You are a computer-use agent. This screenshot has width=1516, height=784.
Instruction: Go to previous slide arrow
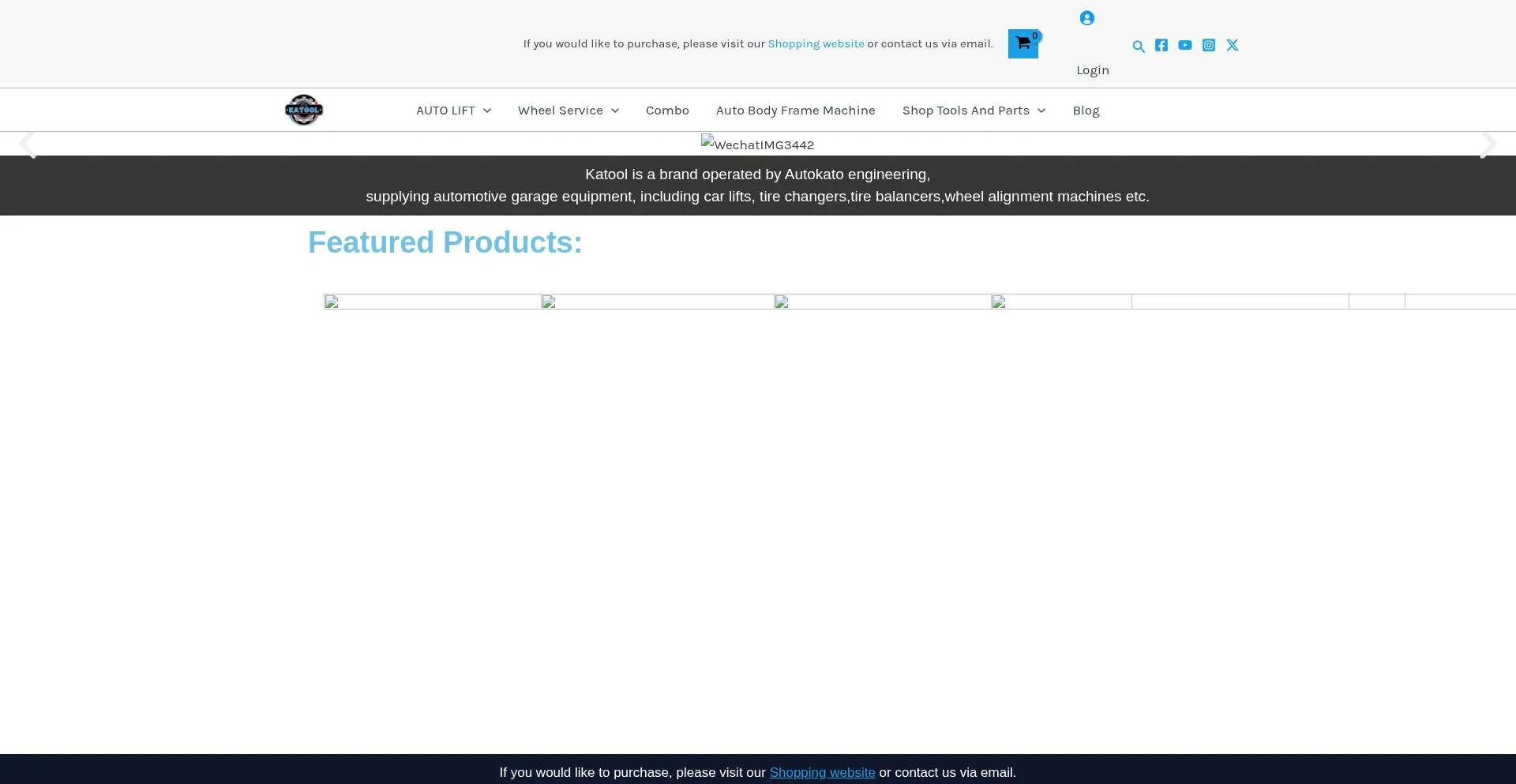pos(28,144)
